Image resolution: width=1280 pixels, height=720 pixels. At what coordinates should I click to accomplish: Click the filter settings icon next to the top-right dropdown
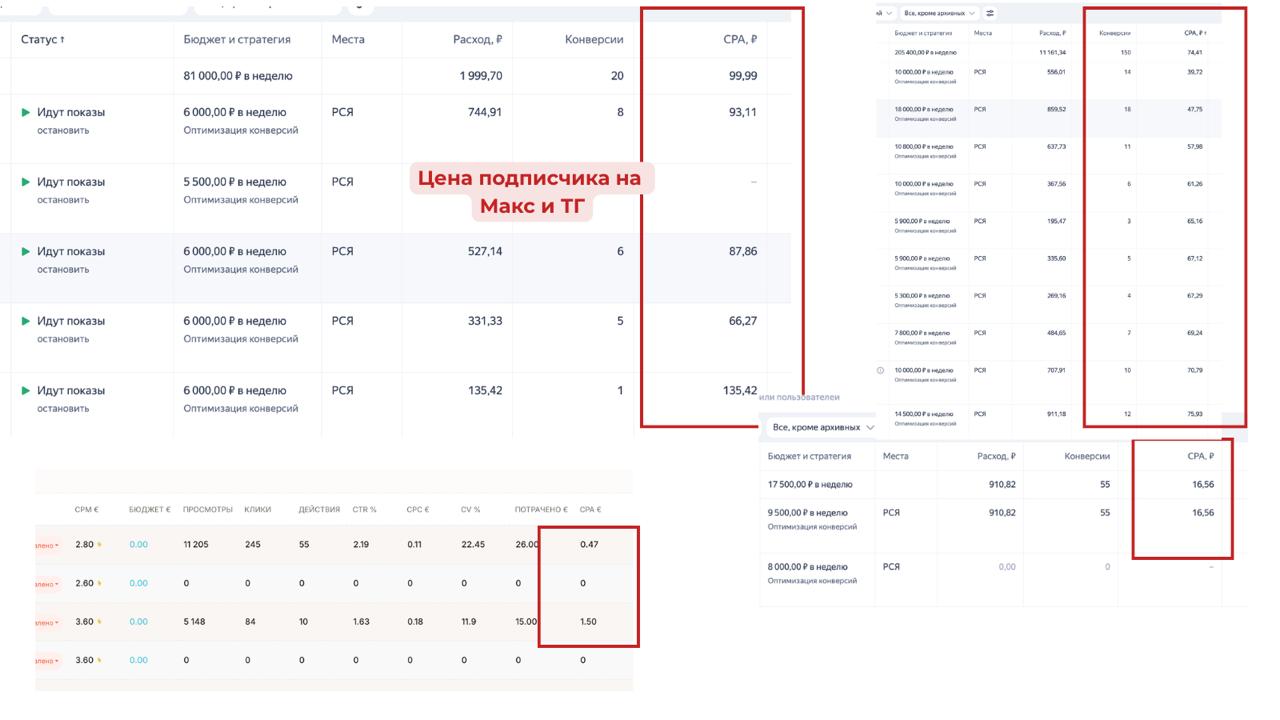tap(990, 13)
